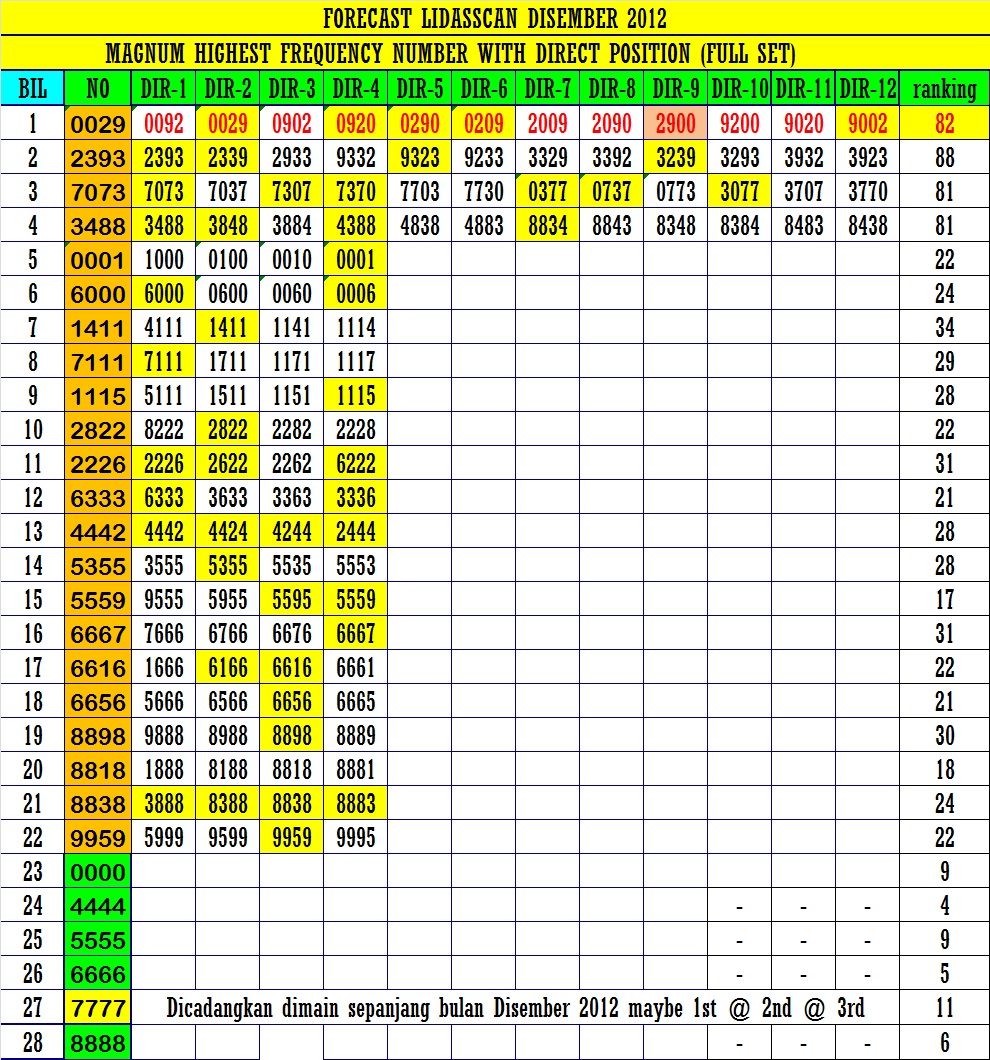
Task: Click cell 9995 in row 22
Action: click(356, 838)
